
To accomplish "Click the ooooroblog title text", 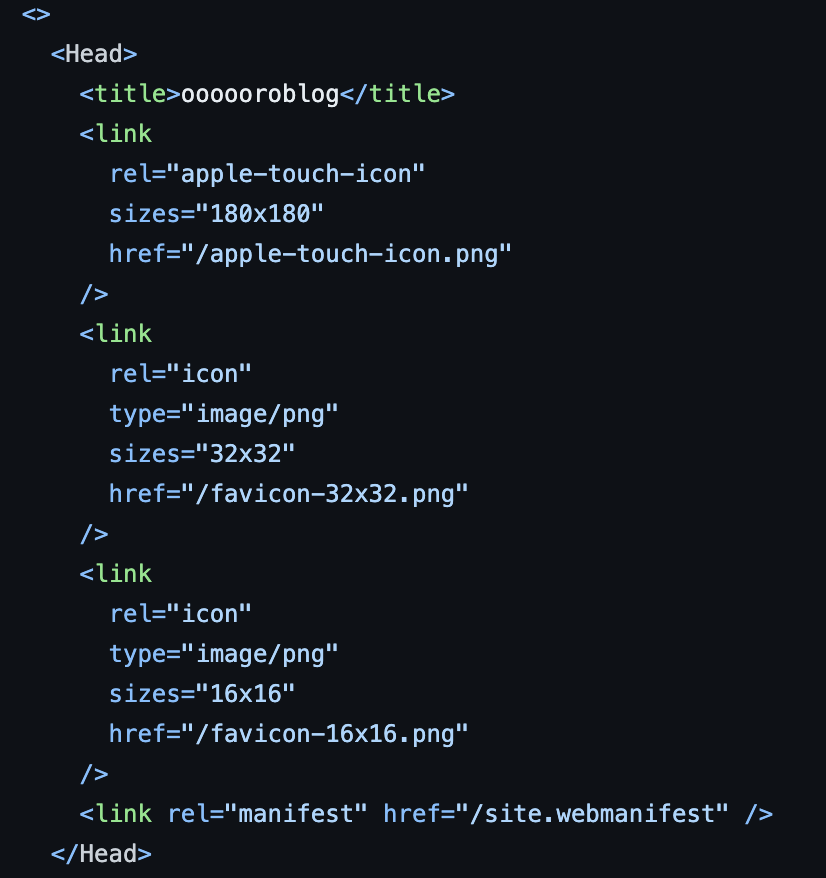I will tap(260, 94).
